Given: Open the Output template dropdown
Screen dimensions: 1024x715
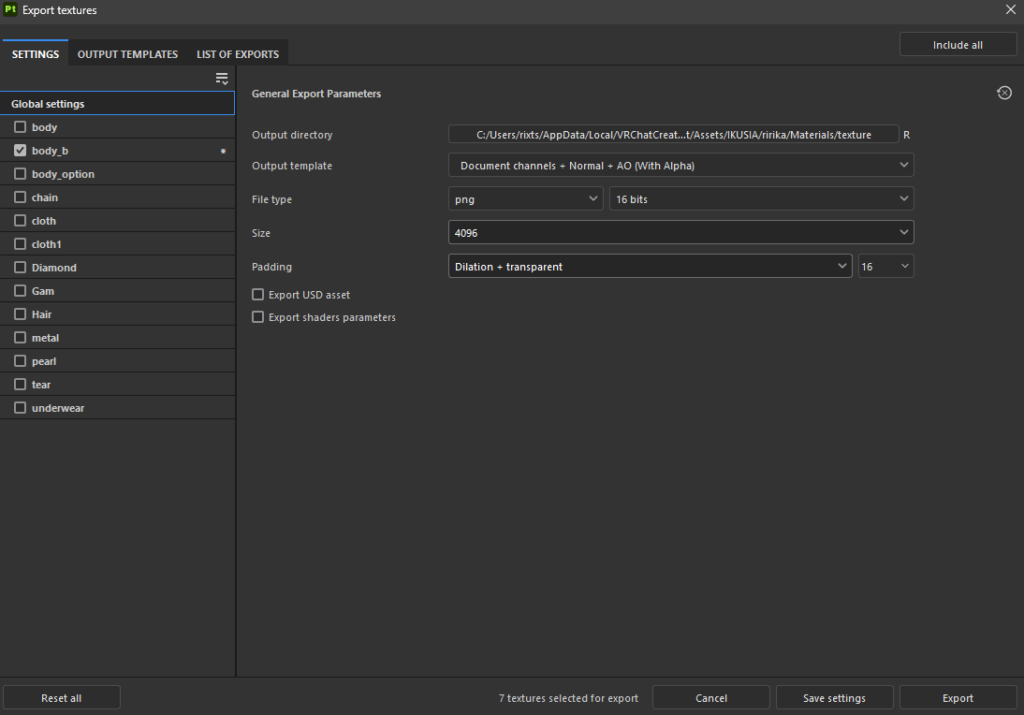Looking at the screenshot, I should click(x=681, y=165).
